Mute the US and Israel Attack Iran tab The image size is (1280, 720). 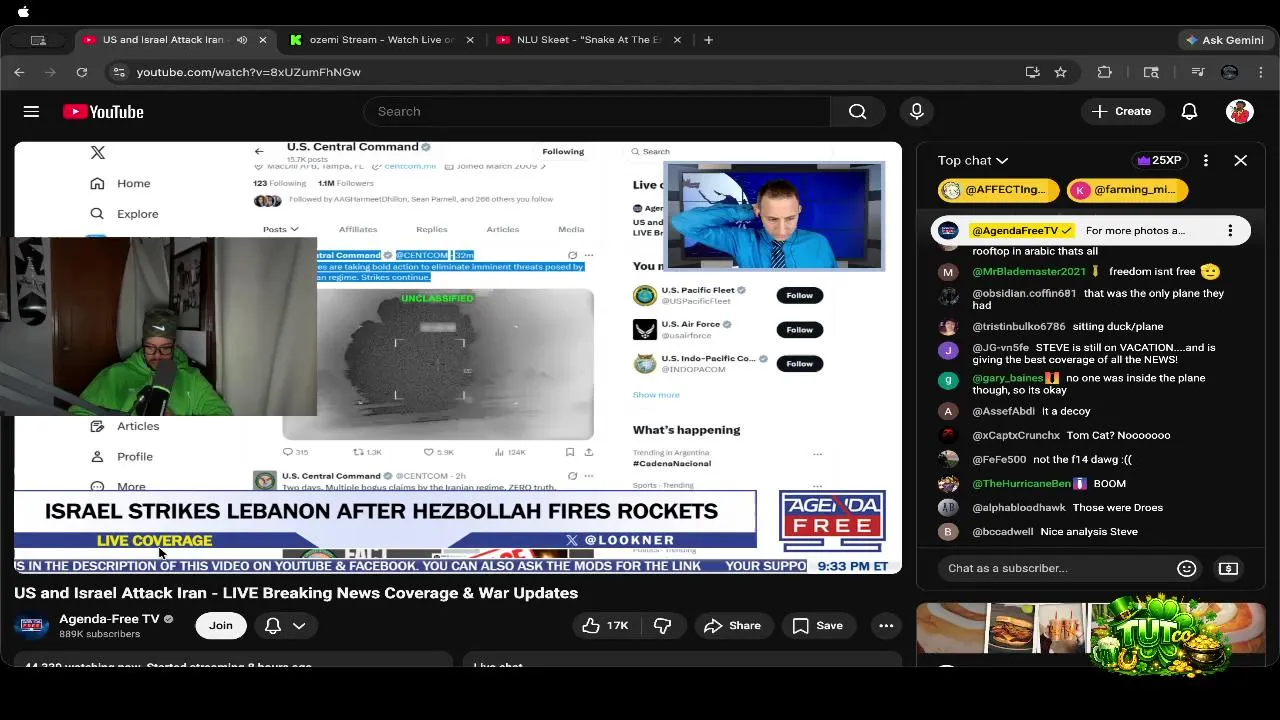click(x=241, y=40)
